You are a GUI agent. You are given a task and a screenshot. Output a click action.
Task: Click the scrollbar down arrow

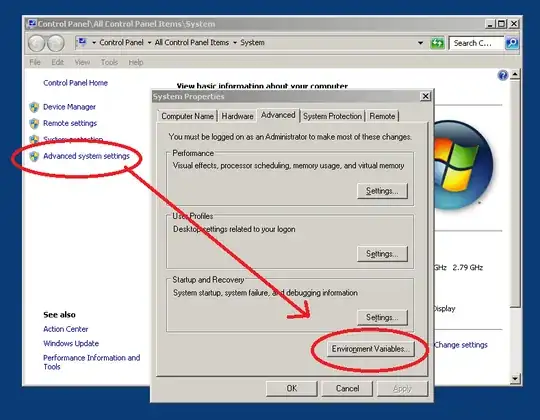tap(515, 379)
